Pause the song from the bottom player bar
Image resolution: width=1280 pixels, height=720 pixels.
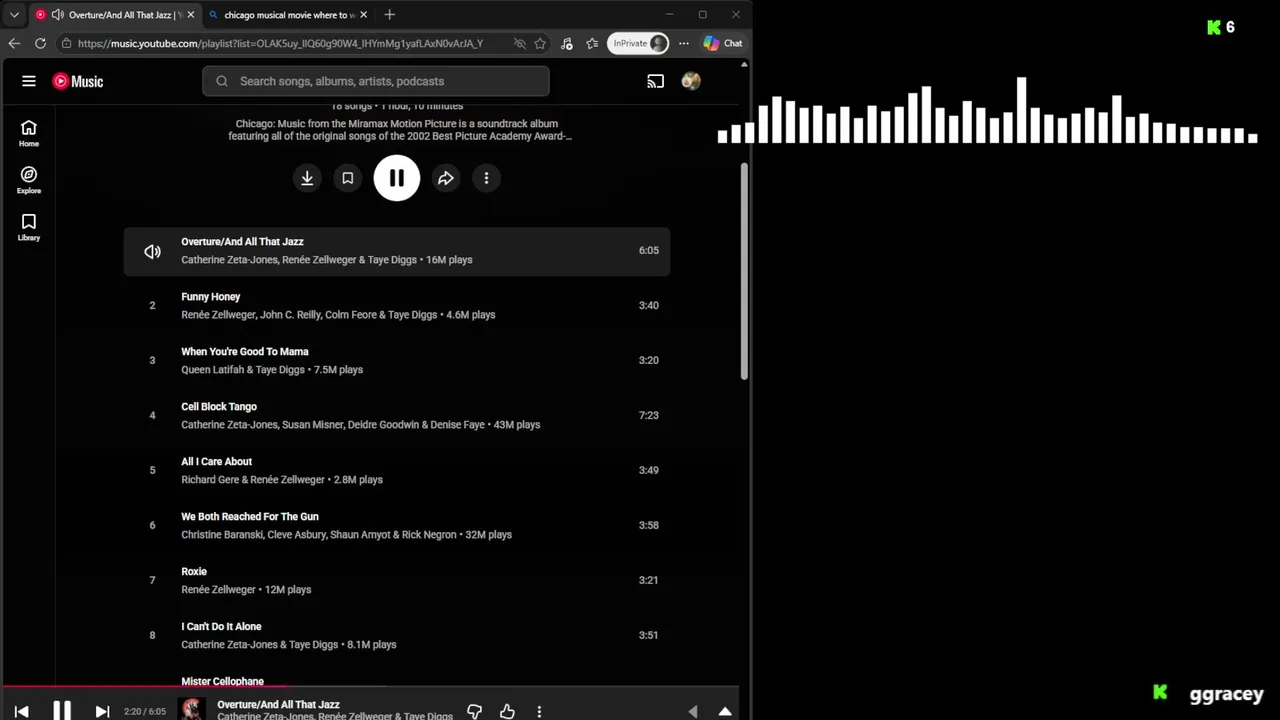pos(62,711)
